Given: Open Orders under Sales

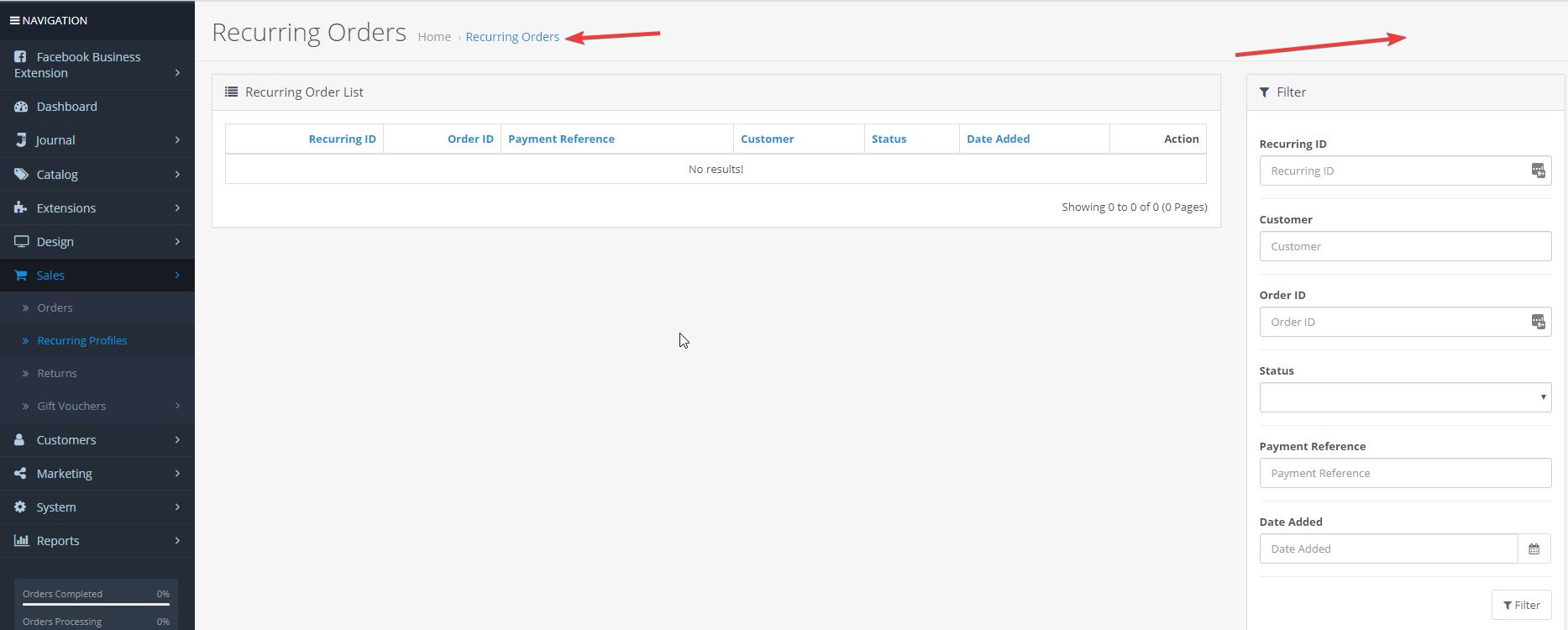Looking at the screenshot, I should point(55,307).
